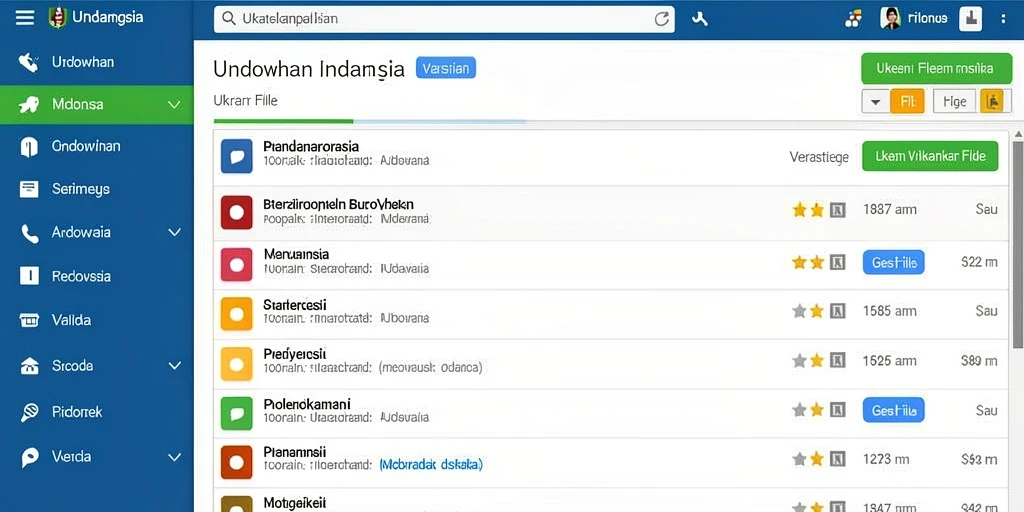Click the Ukem Vilkankar Fide button
This screenshot has height=512, width=1024.
pos(931,156)
